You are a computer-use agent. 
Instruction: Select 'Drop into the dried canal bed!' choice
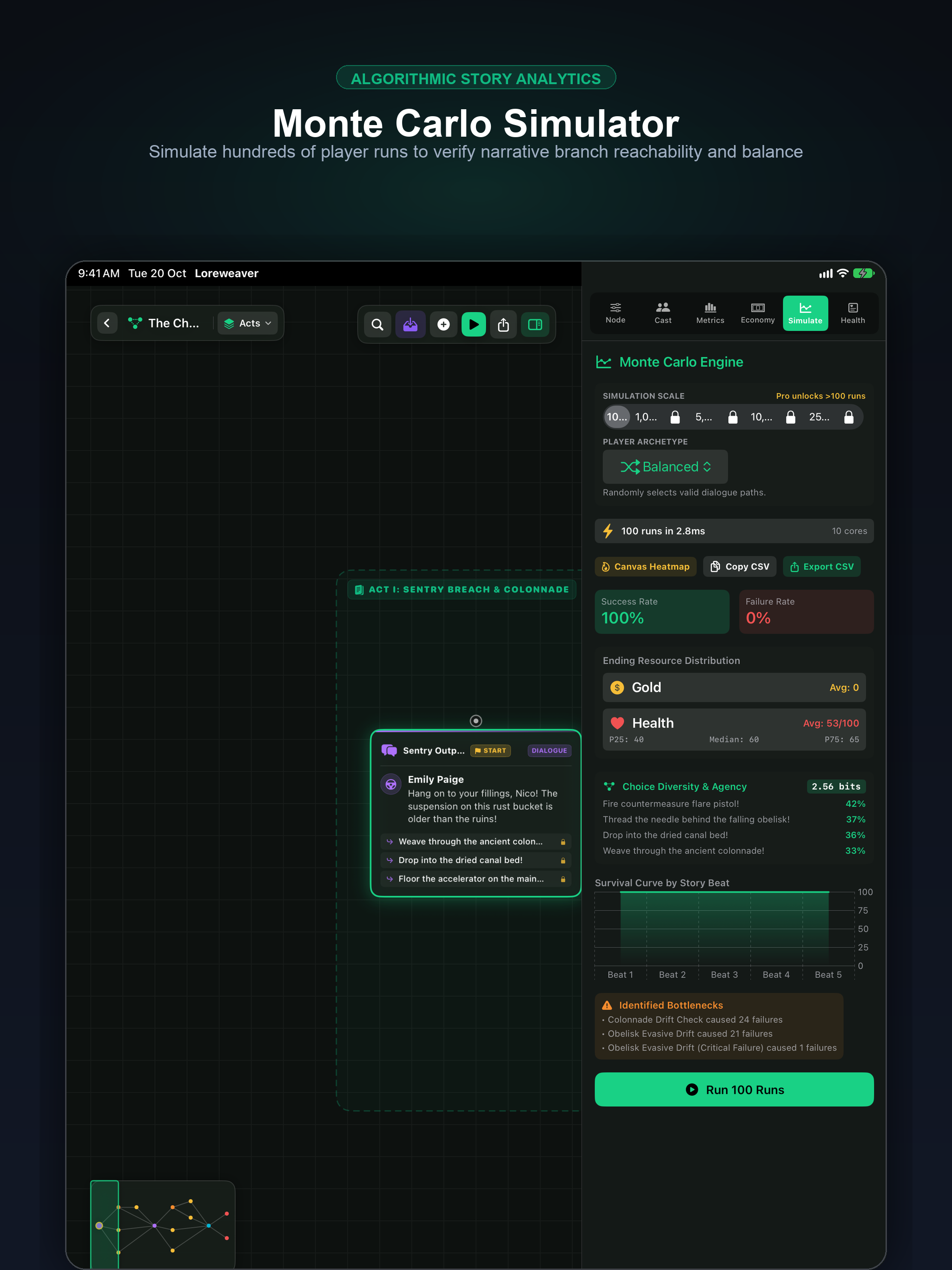tap(476, 860)
